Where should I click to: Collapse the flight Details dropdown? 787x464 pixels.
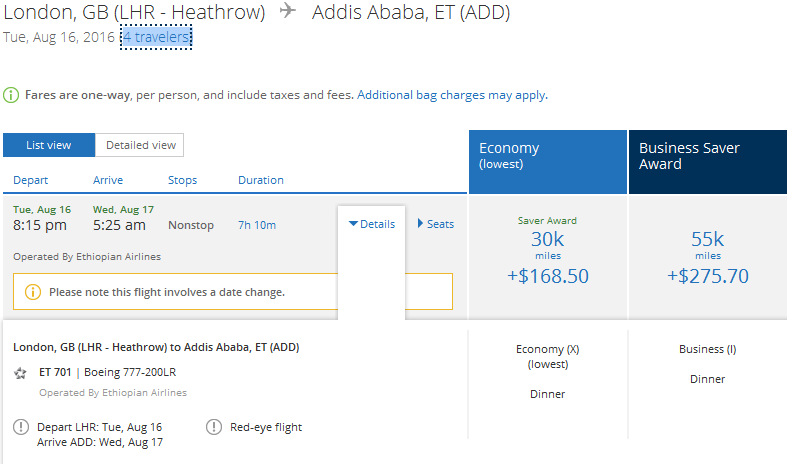click(372, 224)
